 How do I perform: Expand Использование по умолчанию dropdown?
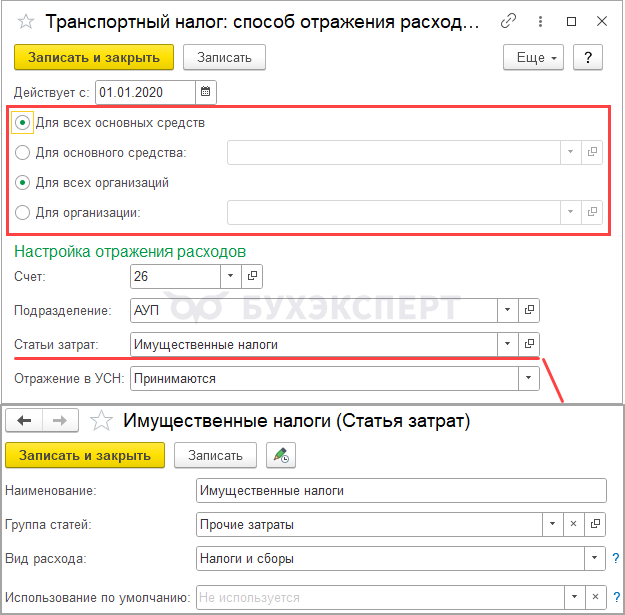pos(575,597)
